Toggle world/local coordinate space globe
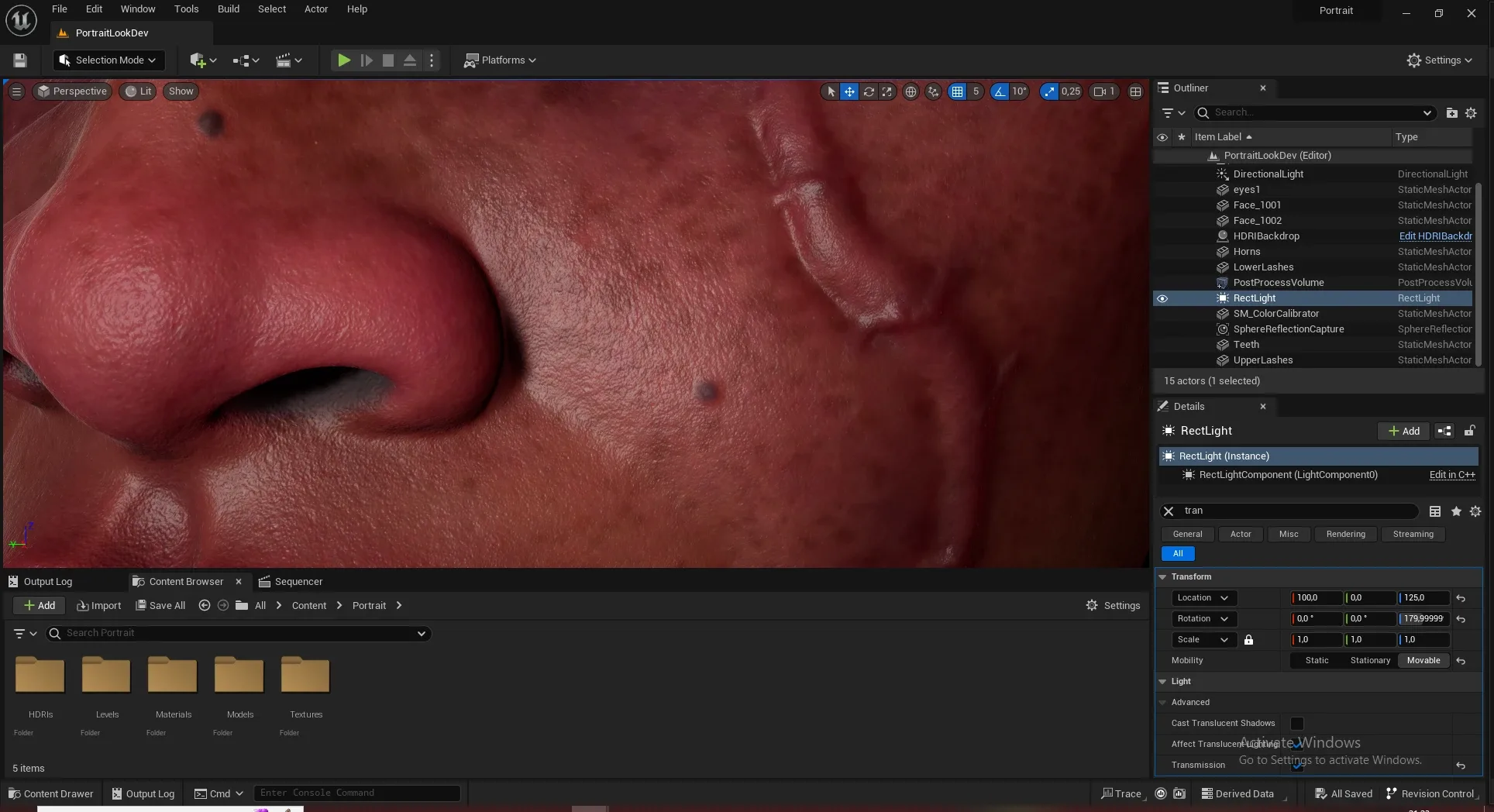Viewport: 1494px width, 812px height. (911, 91)
